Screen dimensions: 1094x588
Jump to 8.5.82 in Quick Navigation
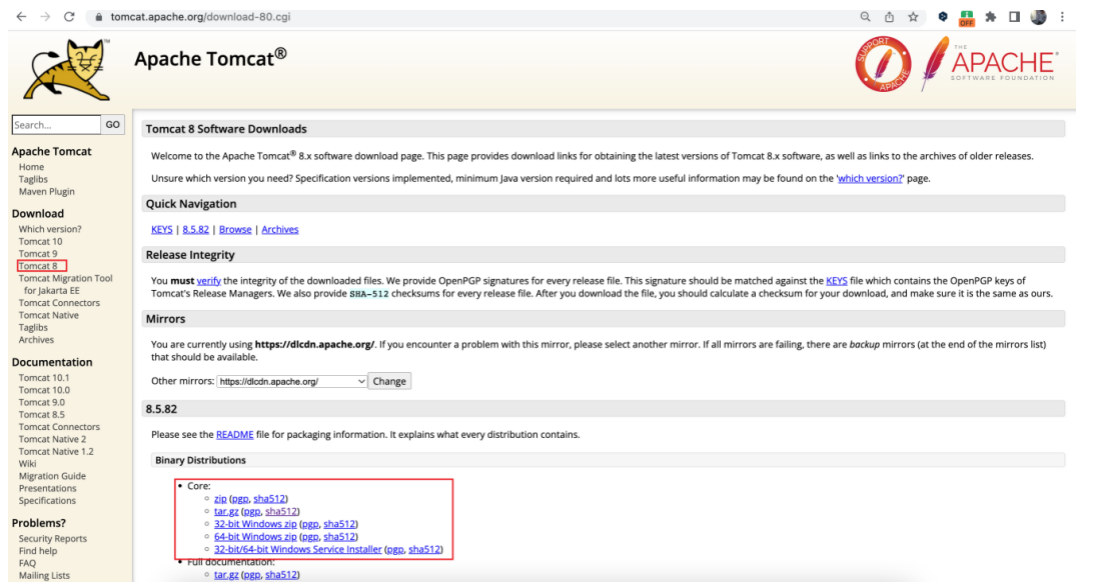195,229
